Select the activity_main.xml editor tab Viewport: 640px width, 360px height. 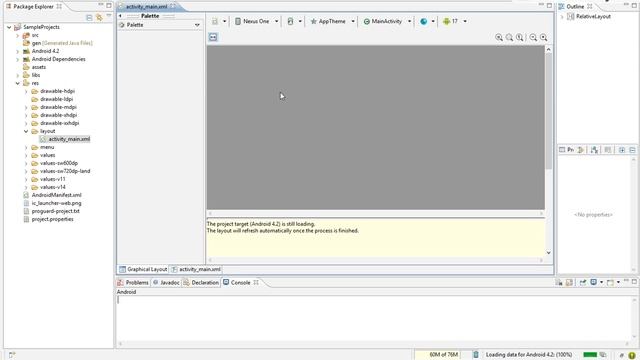pos(146,7)
